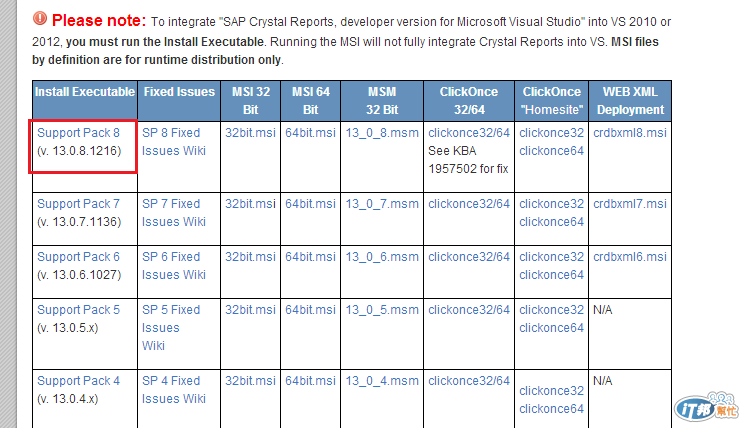Download crdbxml8.msi web deployment file
Viewport: 743px width, 428px height.
[630, 133]
